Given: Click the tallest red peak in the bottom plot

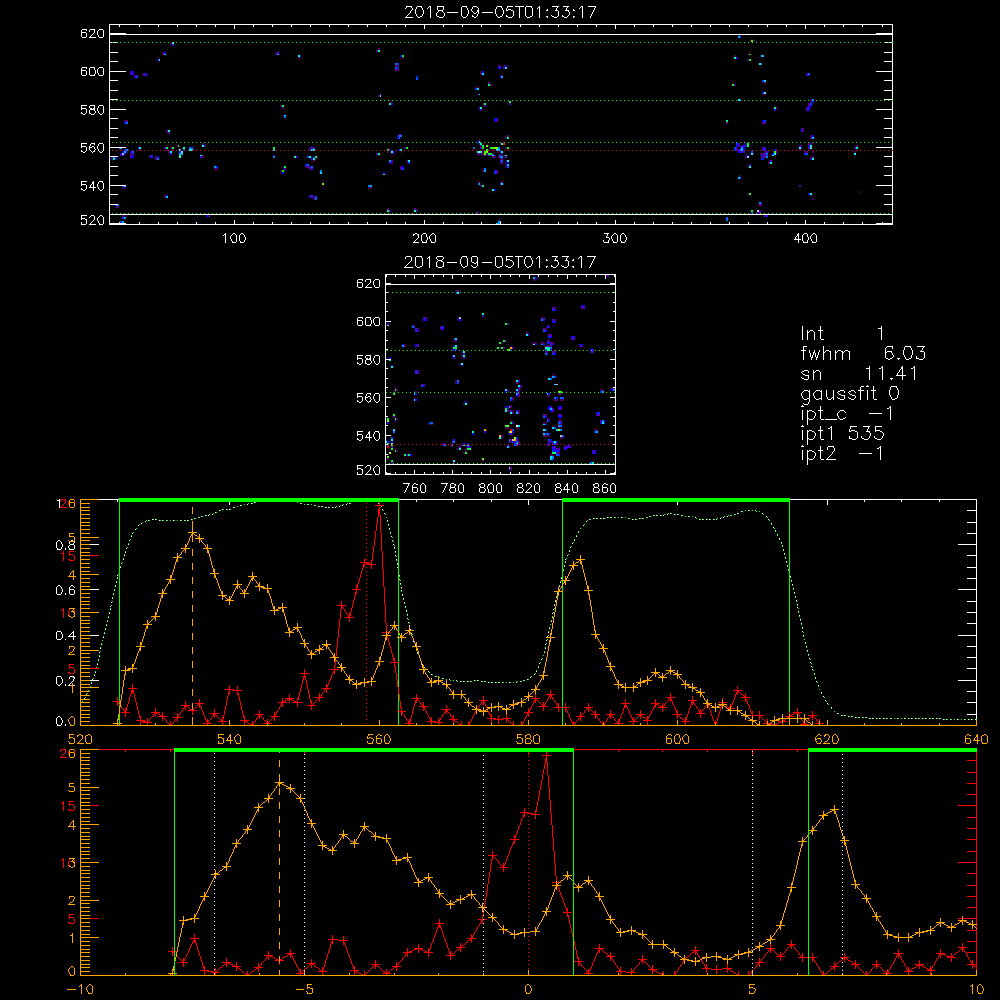Looking at the screenshot, I should [546, 756].
